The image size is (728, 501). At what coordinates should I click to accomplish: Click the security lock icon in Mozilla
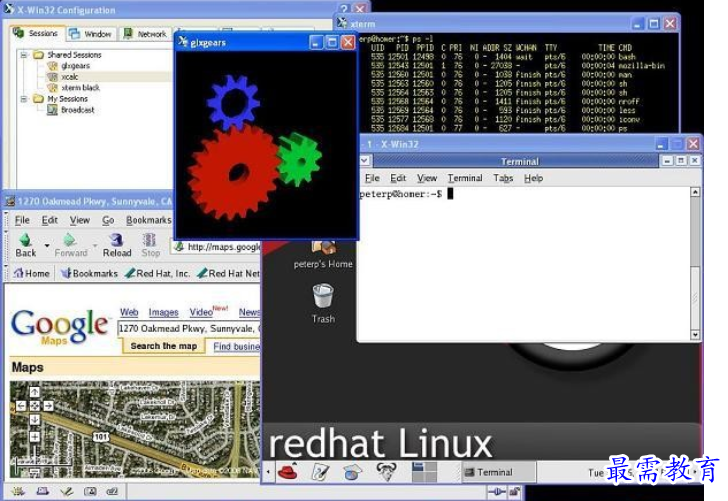[x=514, y=491]
